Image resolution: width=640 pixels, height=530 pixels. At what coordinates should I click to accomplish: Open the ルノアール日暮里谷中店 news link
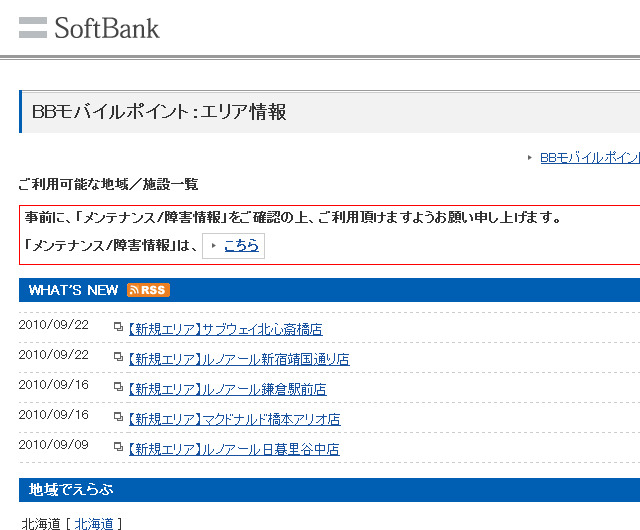click(233, 449)
